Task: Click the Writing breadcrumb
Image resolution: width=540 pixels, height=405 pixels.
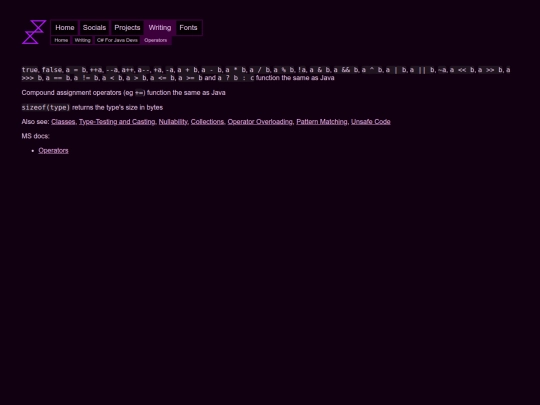Action: coord(82,40)
